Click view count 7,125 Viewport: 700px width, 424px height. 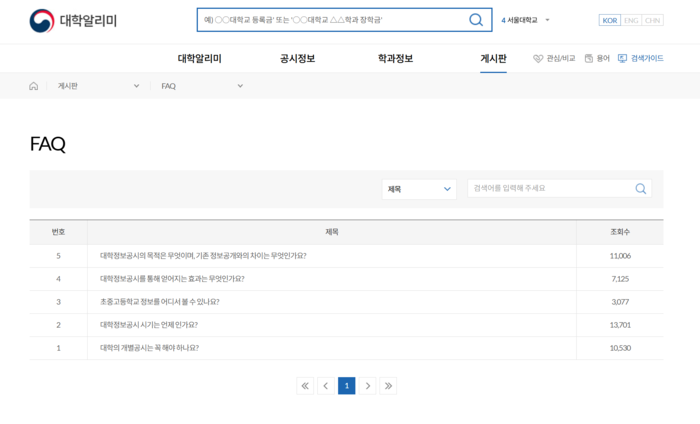click(x=620, y=279)
